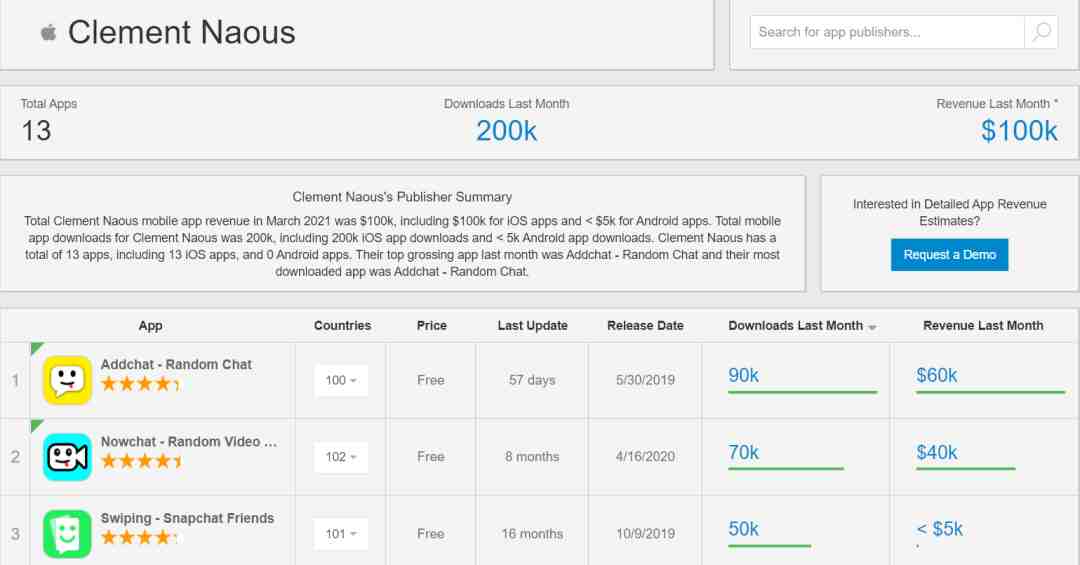Screen dimensions: 1080x565
Task: Click the Request a Demo button
Action: coord(949,255)
